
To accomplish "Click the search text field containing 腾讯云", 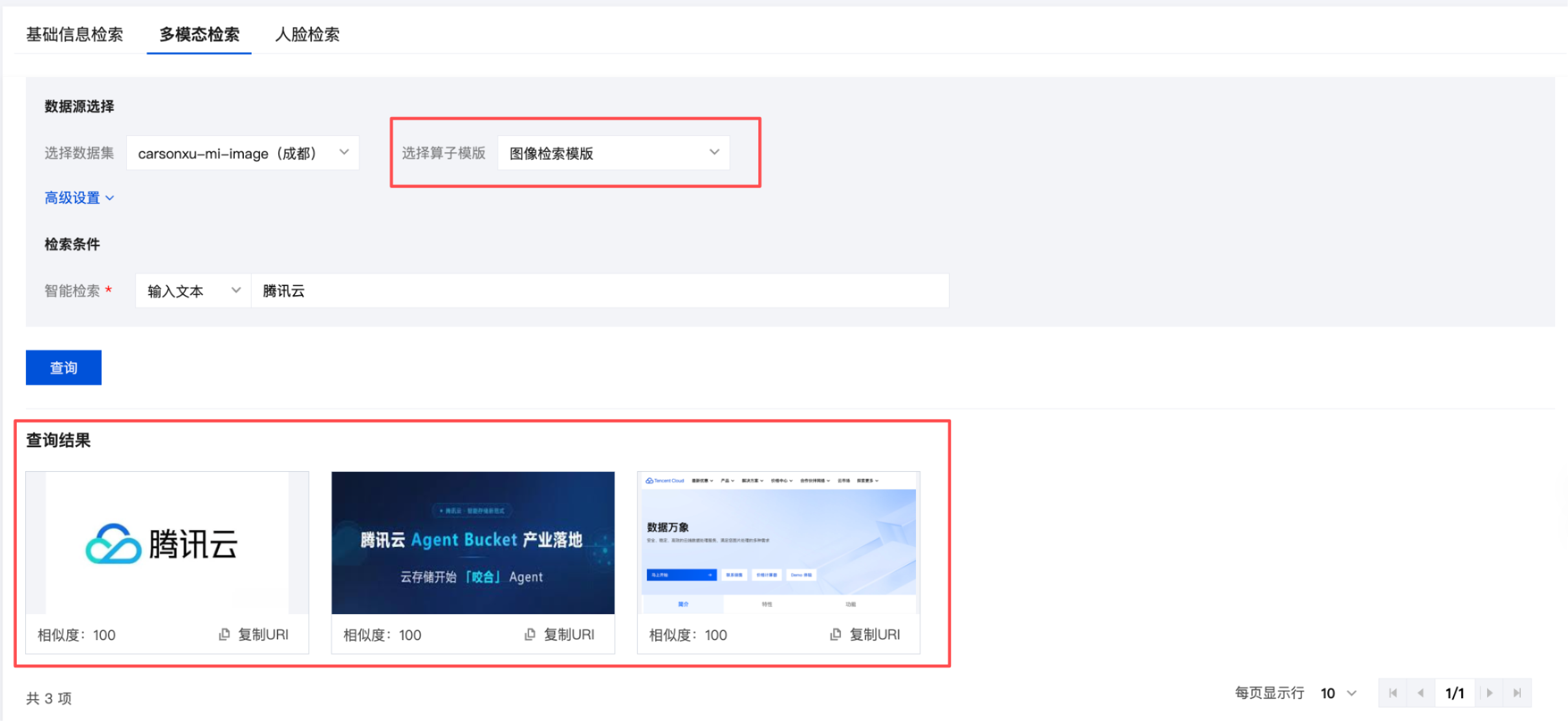I will pyautogui.click(x=600, y=291).
